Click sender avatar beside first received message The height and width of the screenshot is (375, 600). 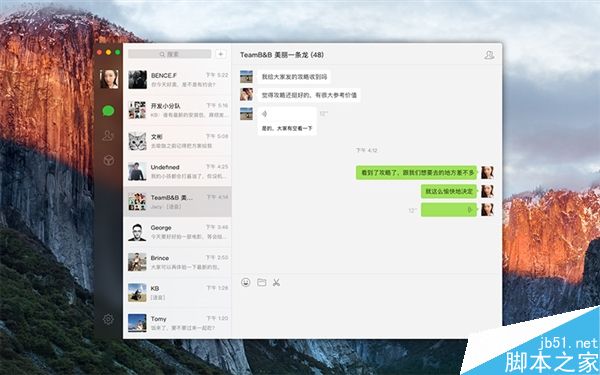pos(246,77)
